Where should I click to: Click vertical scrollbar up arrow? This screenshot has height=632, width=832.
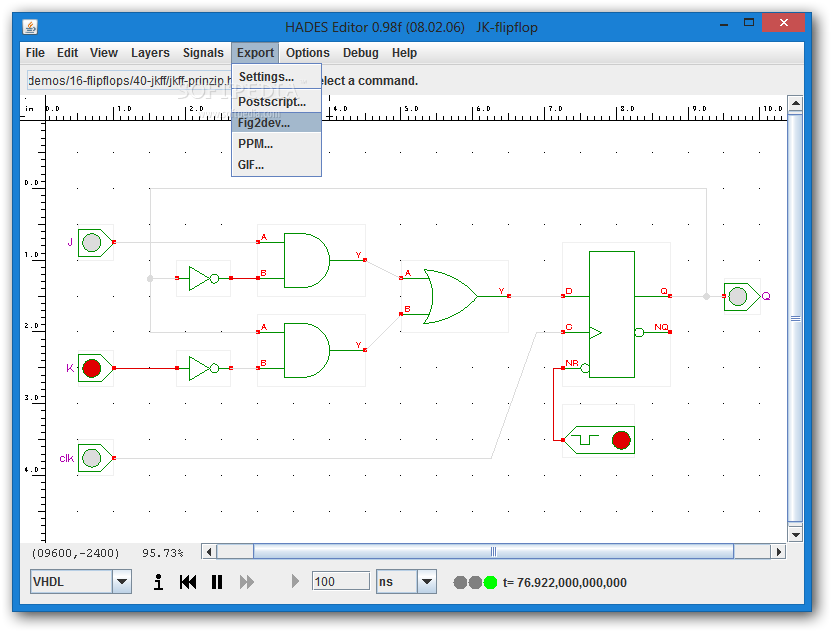(795, 103)
